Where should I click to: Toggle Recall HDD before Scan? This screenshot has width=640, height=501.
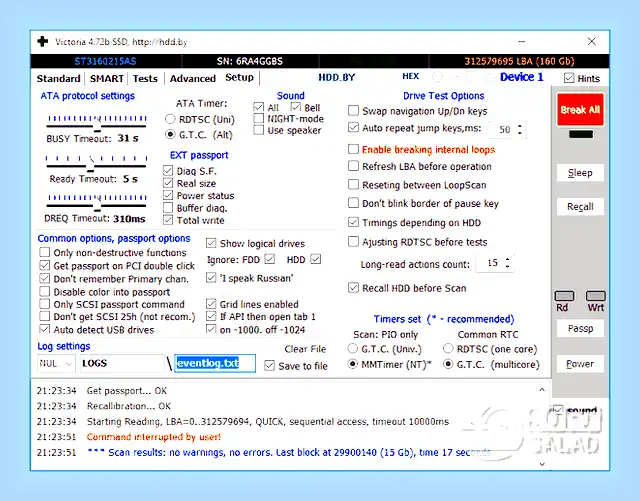(353, 287)
